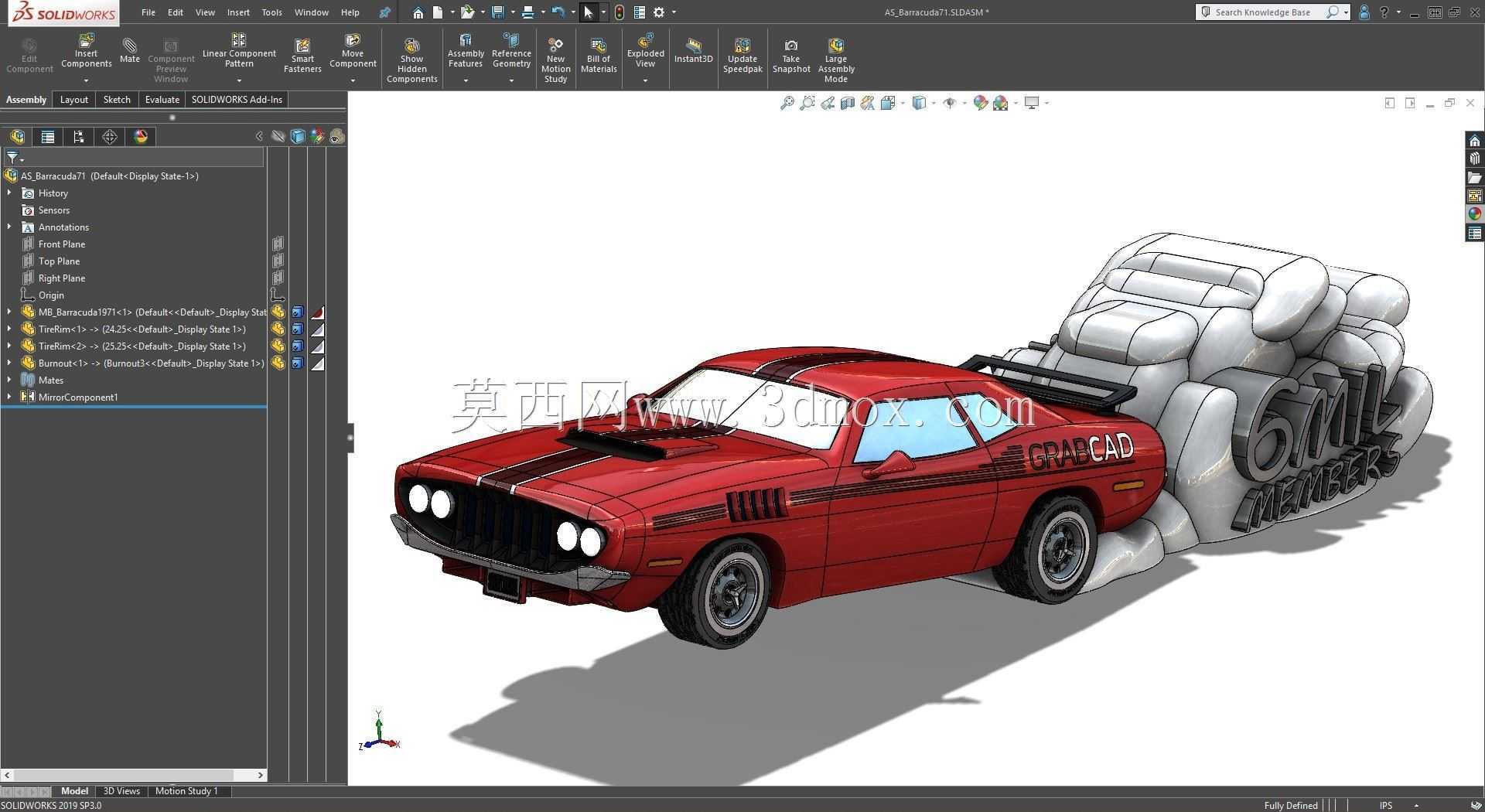Expand the Annotations folder
This screenshot has height=812, width=1485.
[9, 227]
